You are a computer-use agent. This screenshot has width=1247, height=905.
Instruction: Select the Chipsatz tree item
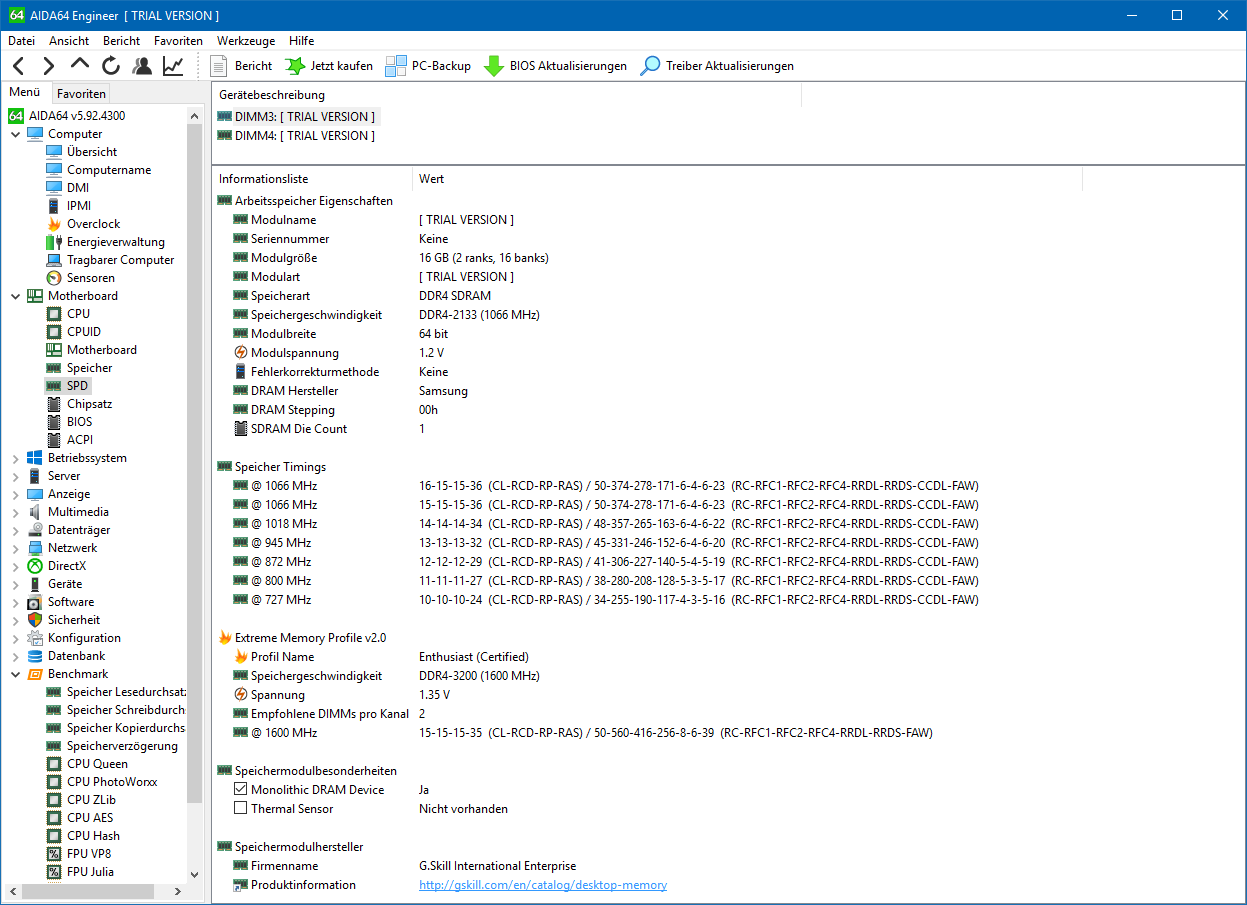click(x=90, y=404)
